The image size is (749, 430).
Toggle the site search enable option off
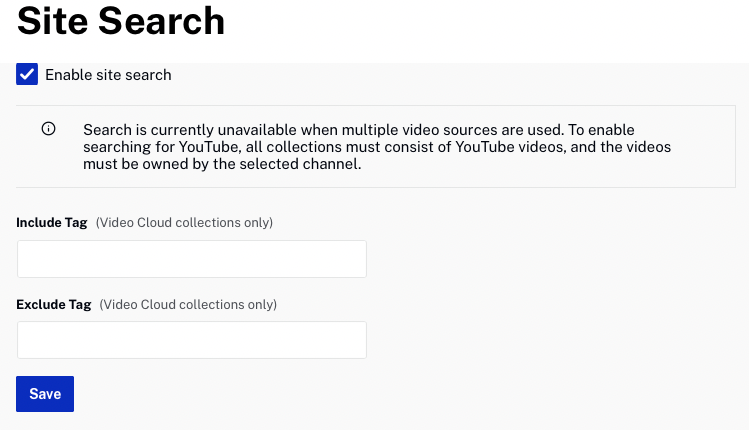(27, 74)
